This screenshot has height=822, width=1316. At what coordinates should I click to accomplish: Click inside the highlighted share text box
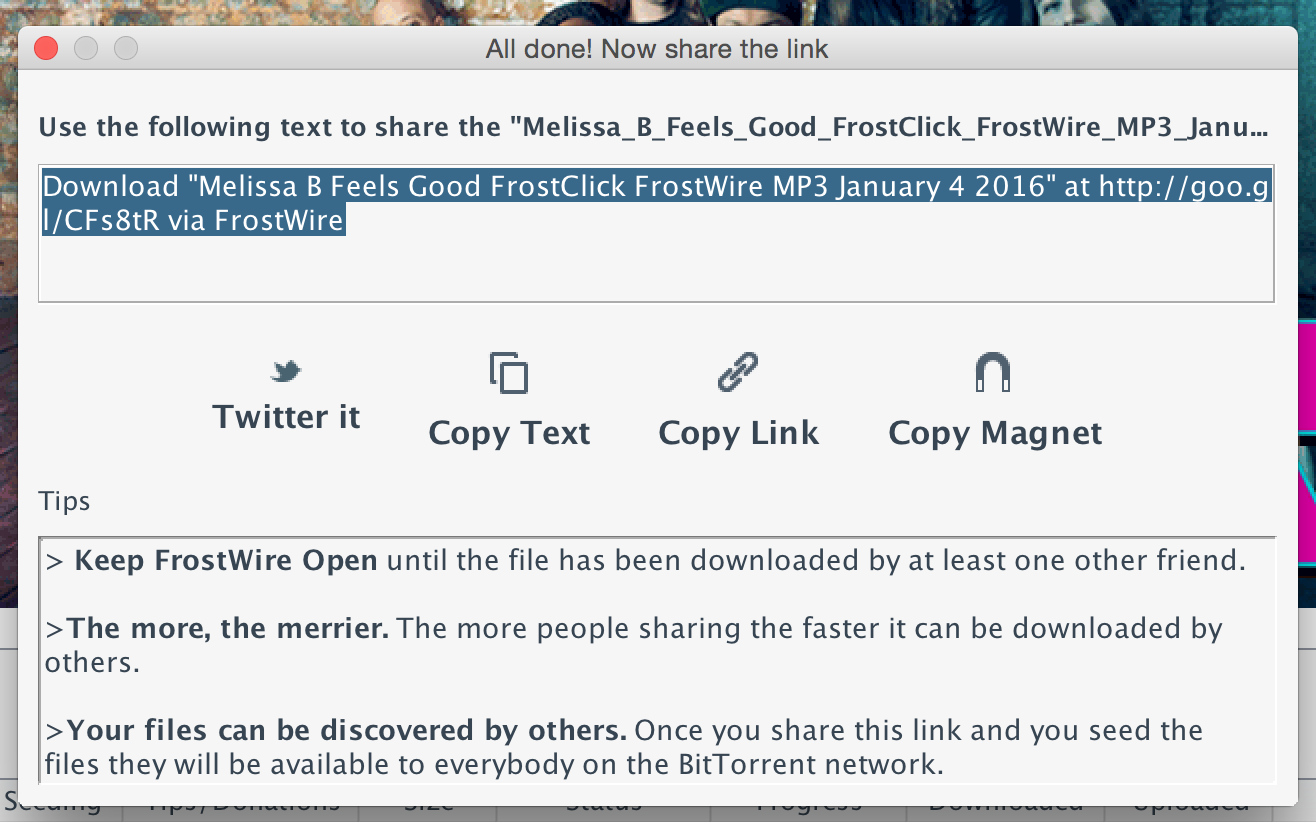(x=656, y=232)
